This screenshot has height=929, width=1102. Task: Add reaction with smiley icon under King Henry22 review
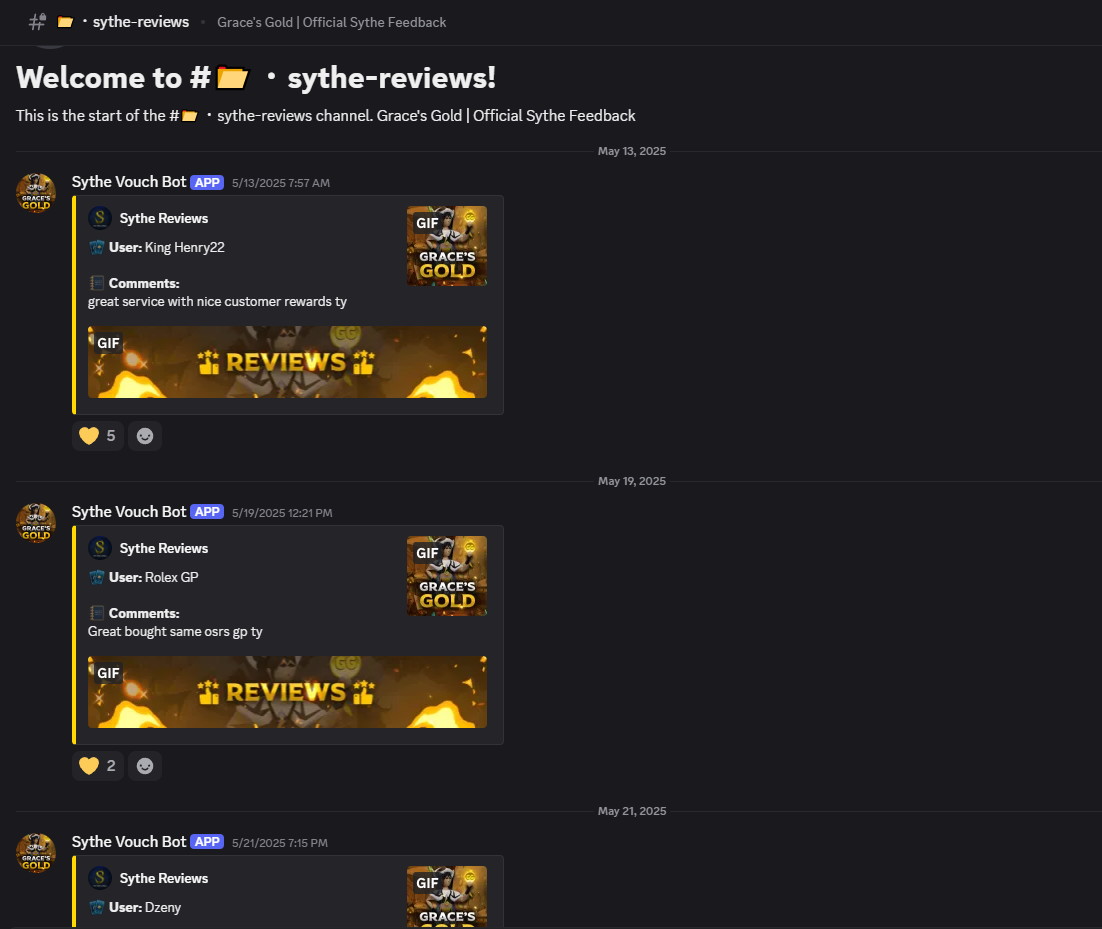145,436
